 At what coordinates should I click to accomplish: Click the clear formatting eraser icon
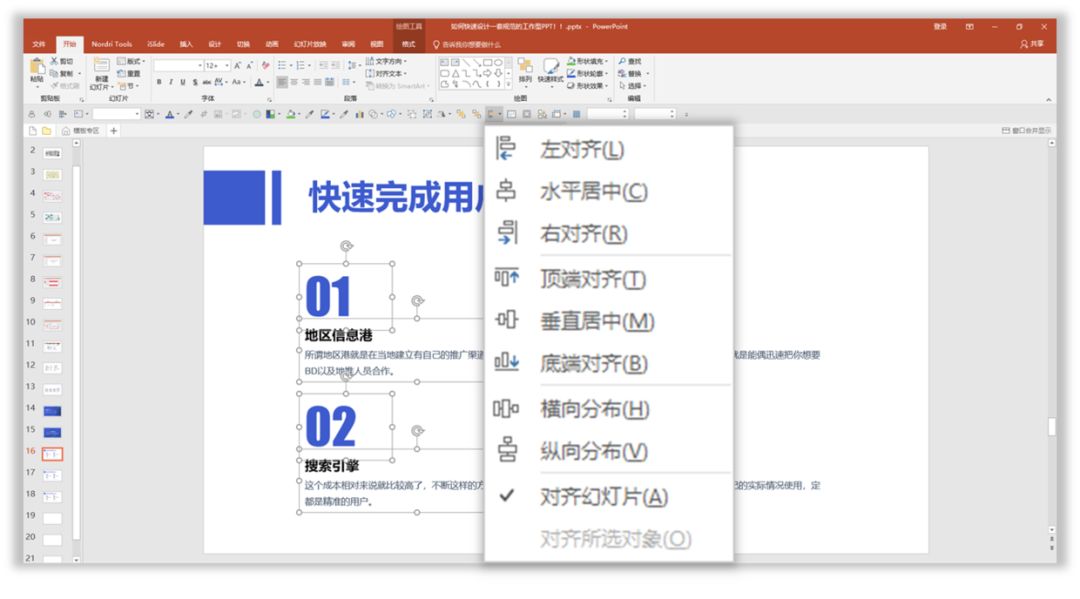(x=265, y=65)
